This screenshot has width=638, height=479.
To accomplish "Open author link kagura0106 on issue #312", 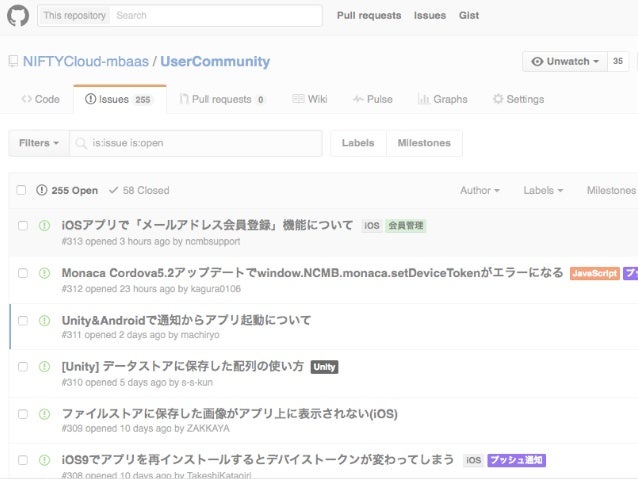I will pyautogui.click(x=216, y=289).
